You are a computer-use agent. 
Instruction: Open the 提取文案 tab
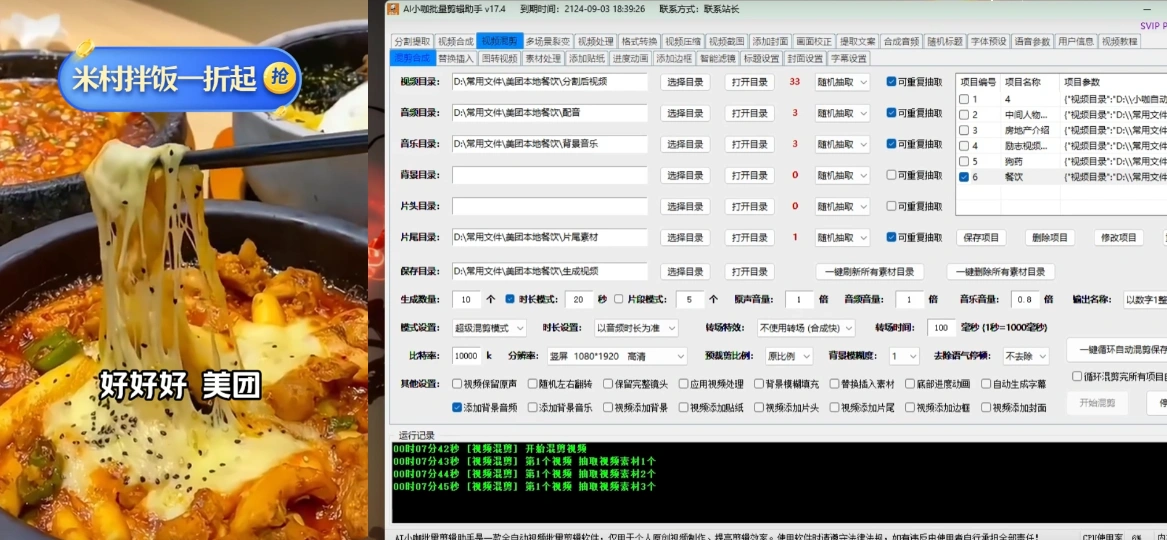pyautogui.click(x=857, y=41)
